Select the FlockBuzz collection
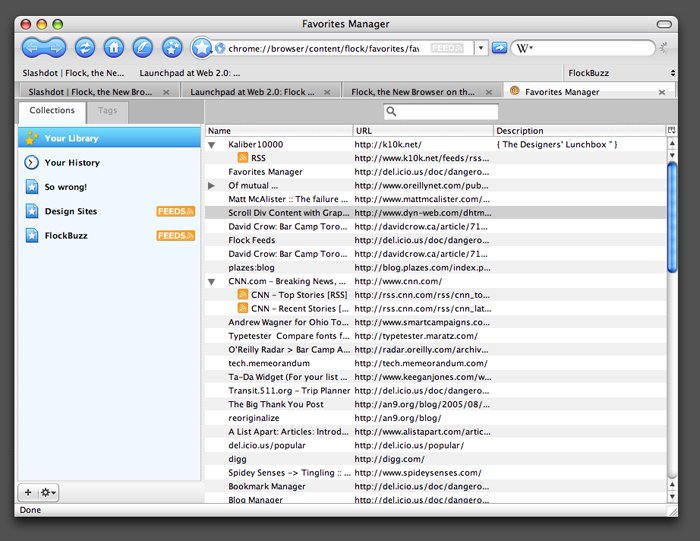Viewport: 700px width, 541px height. (x=109, y=235)
